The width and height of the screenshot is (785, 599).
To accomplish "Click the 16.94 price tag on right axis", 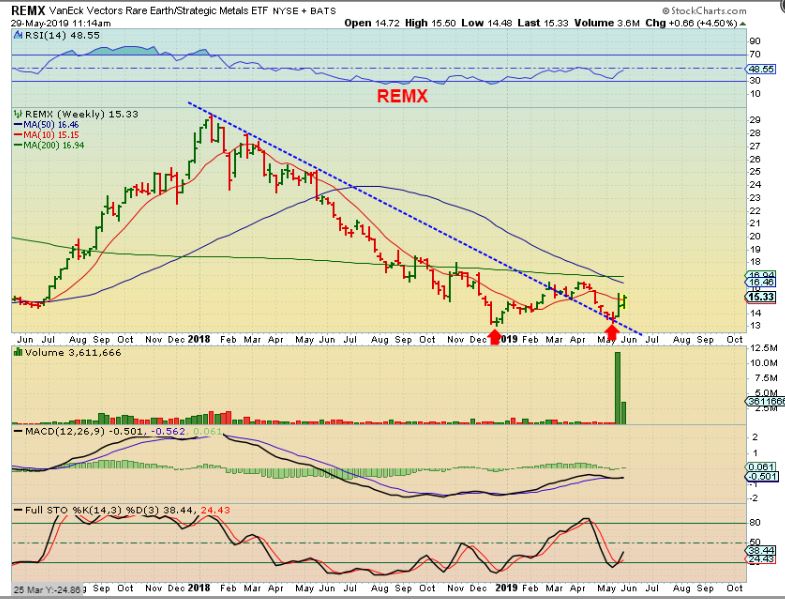I will coord(761,274).
